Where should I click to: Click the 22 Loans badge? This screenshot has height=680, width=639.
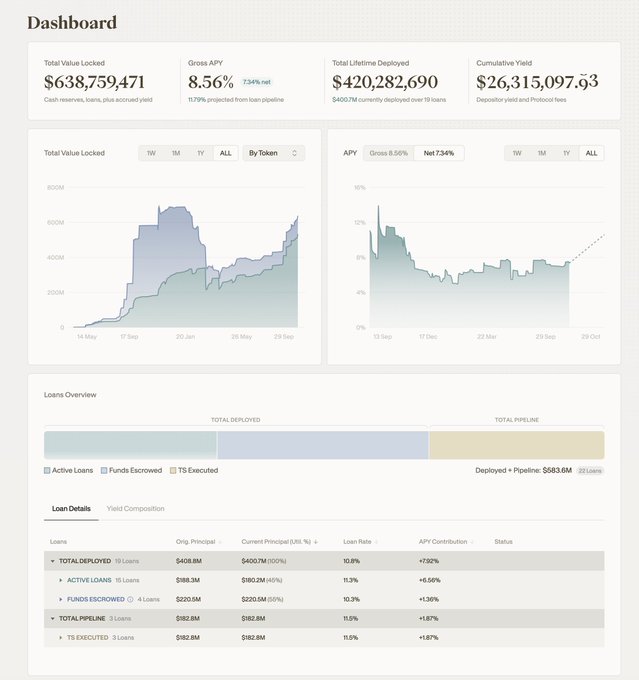[590, 471]
